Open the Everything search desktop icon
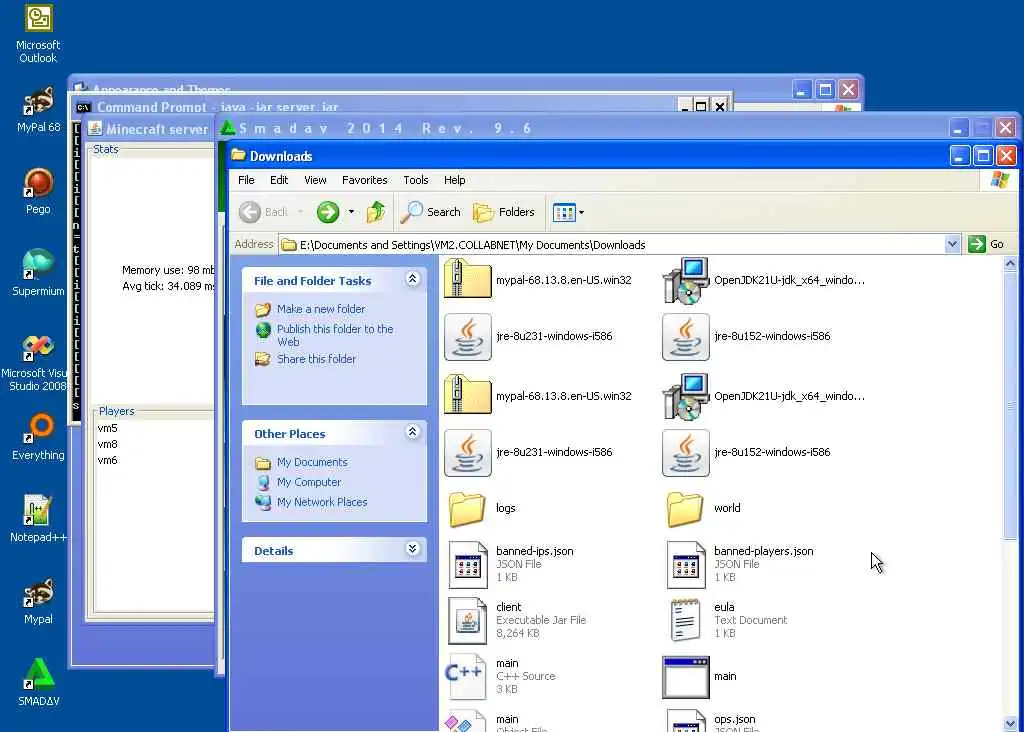The width and height of the screenshot is (1024, 732). tap(38, 437)
